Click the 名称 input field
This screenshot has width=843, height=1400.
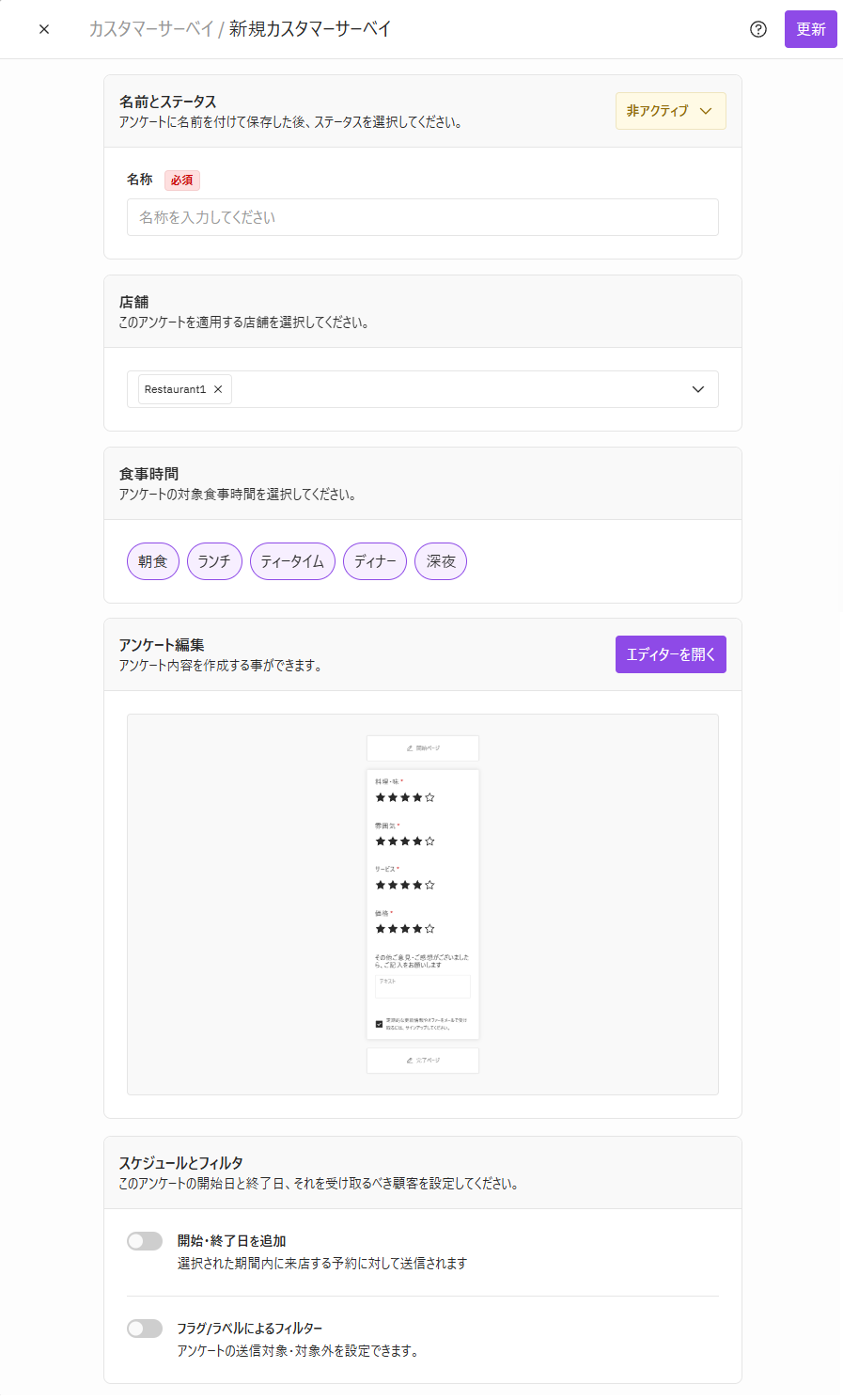point(423,217)
